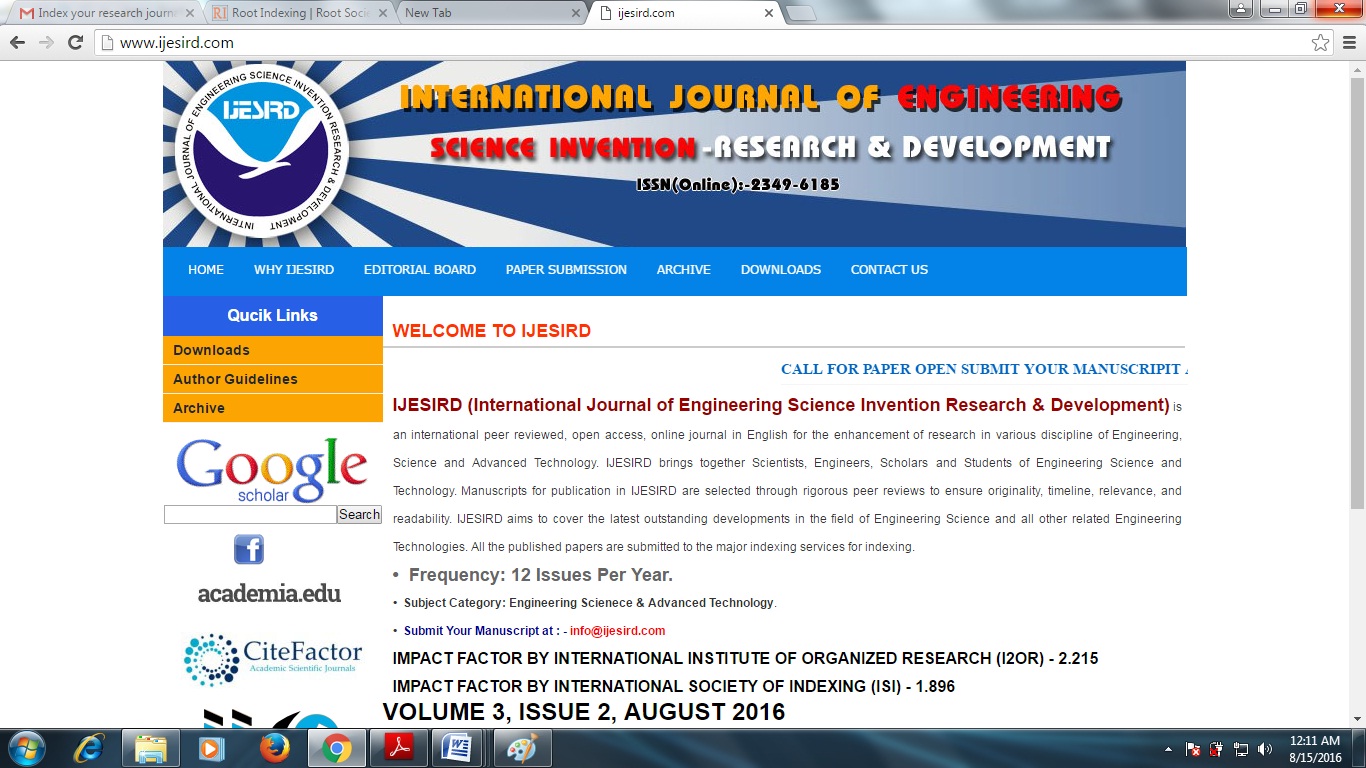The height and width of the screenshot is (768, 1366).
Task: Go to the CONTACT US page
Action: 889,270
